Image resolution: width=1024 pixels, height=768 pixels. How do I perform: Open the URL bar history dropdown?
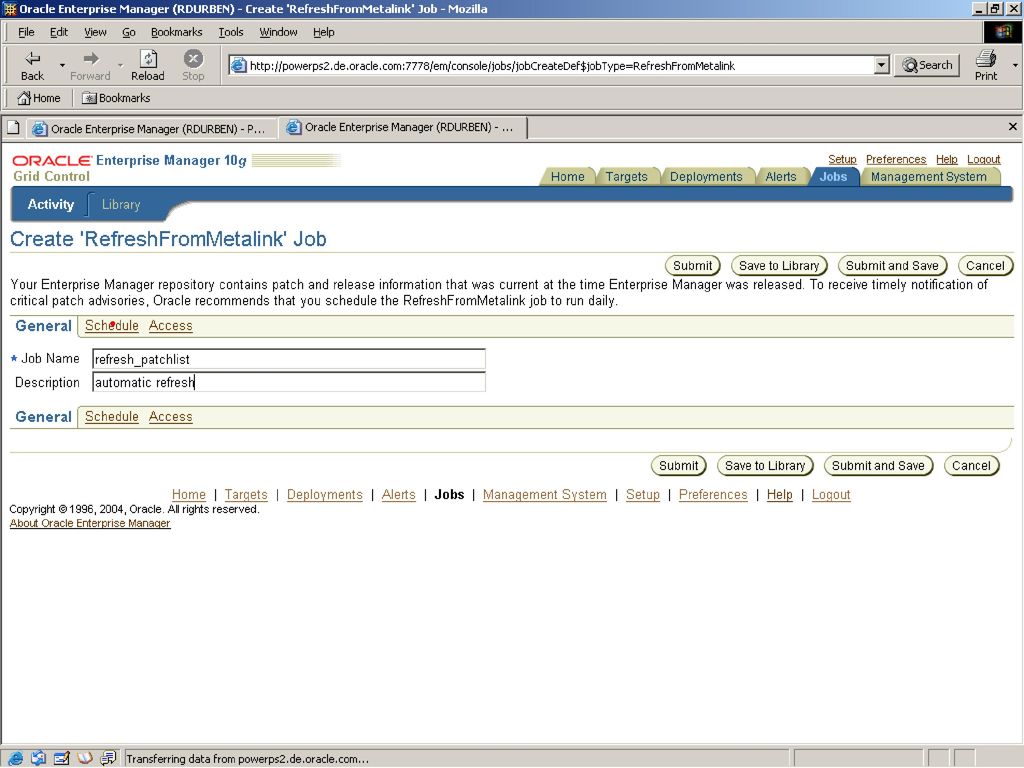click(882, 65)
